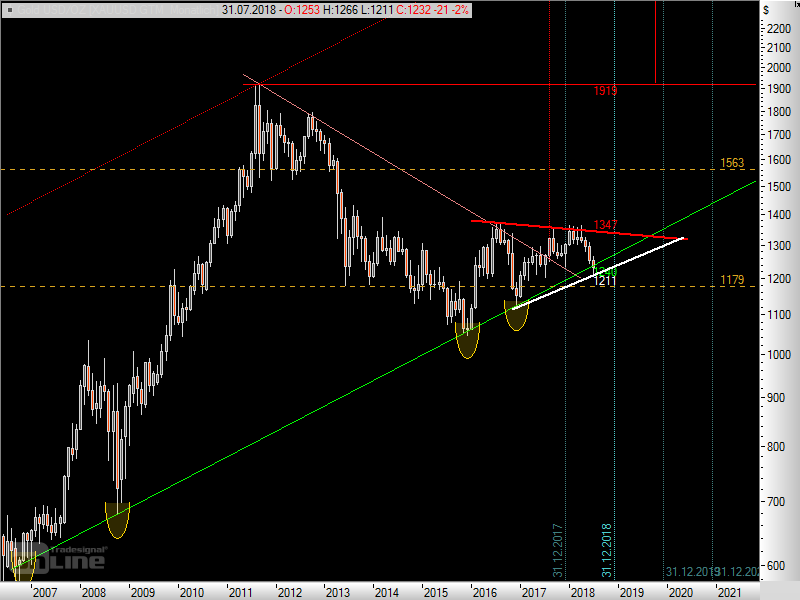Click the small square icon in chart legend
The image size is (800, 600).
point(8,9)
